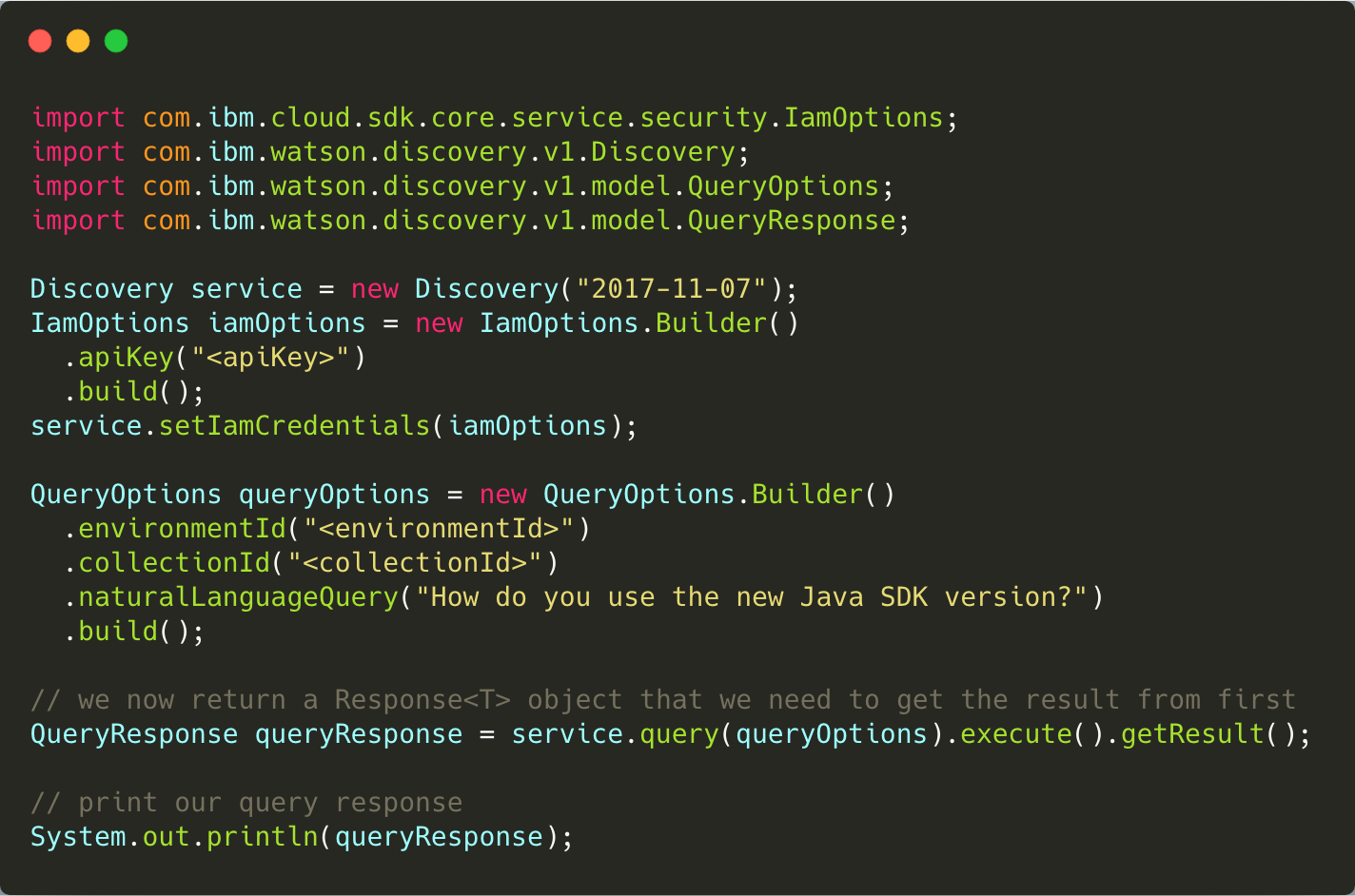Click the QueryResponse import line
This screenshot has height=896, width=1355.
468,220
